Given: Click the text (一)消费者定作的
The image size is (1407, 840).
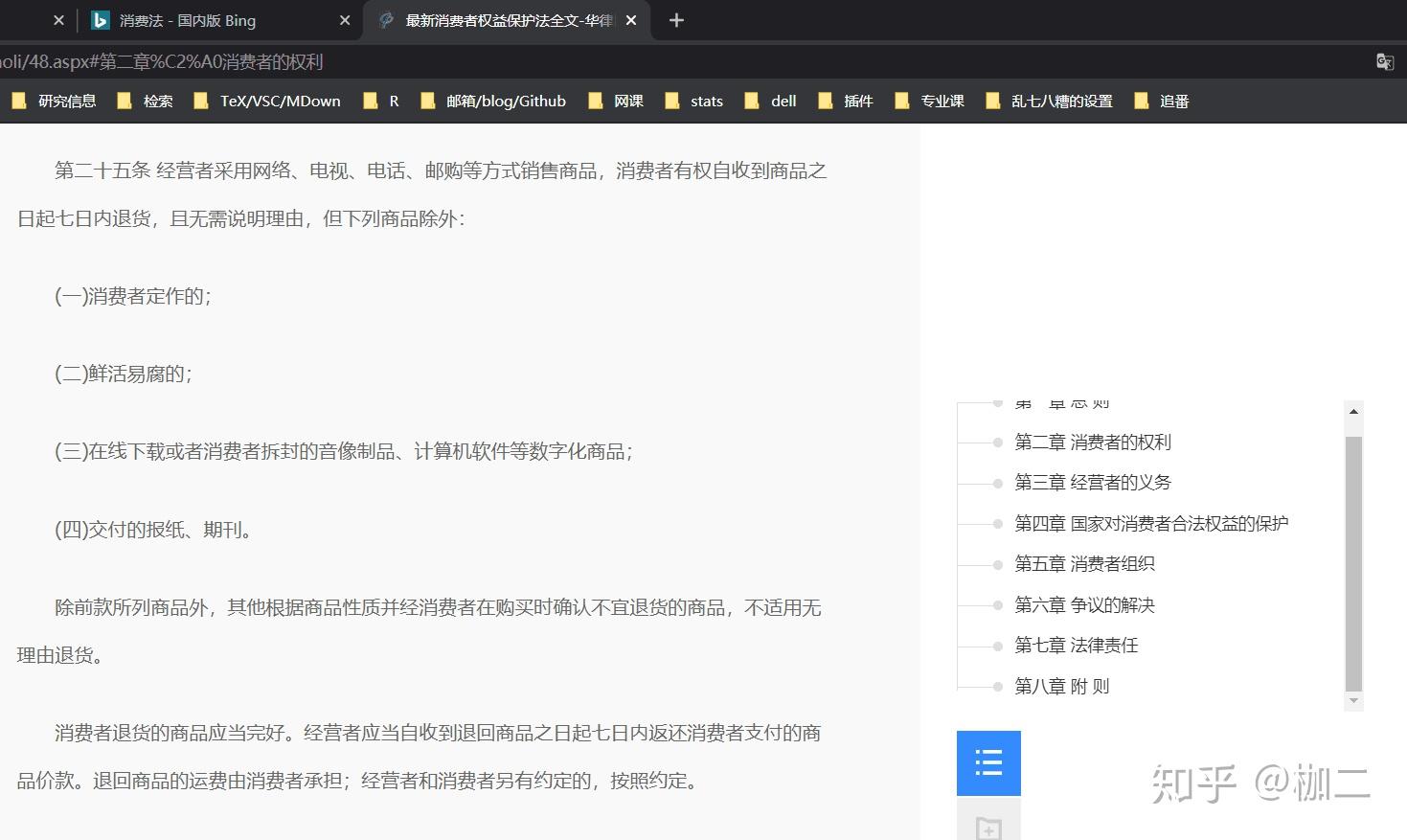Looking at the screenshot, I should (132, 296).
